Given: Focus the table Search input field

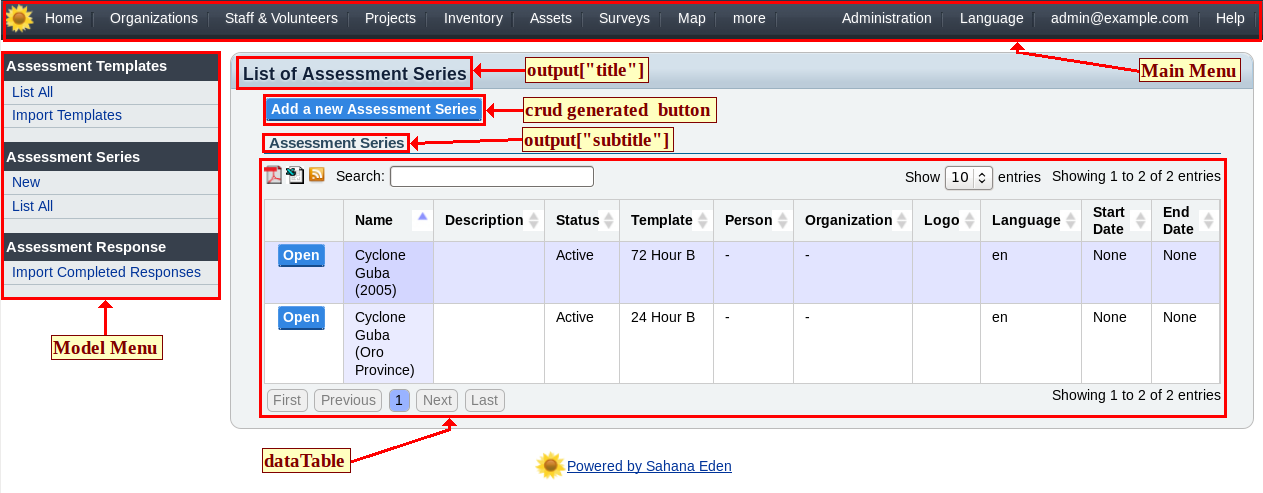Looking at the screenshot, I should click(x=491, y=177).
